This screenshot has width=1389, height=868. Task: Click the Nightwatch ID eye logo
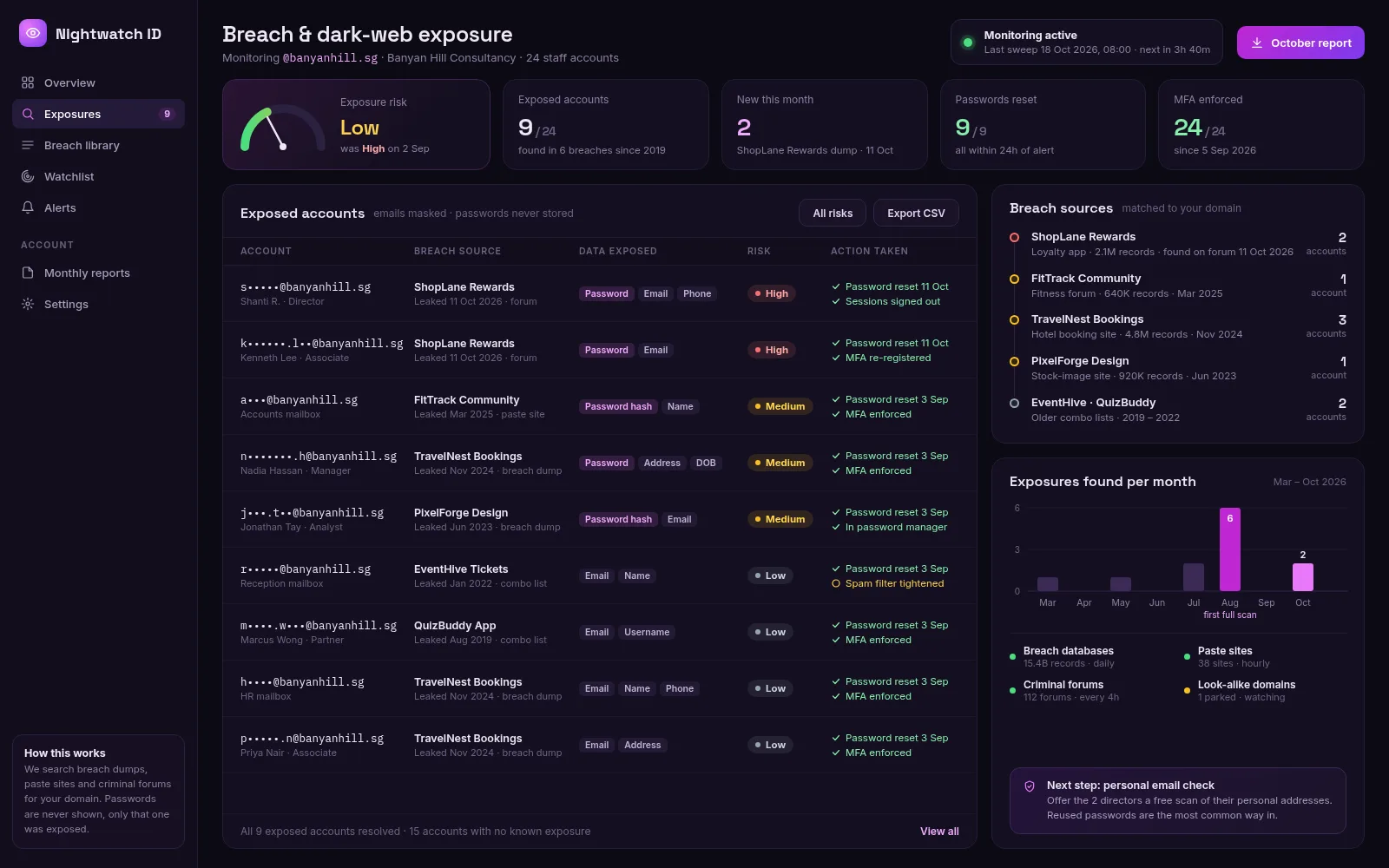point(33,33)
